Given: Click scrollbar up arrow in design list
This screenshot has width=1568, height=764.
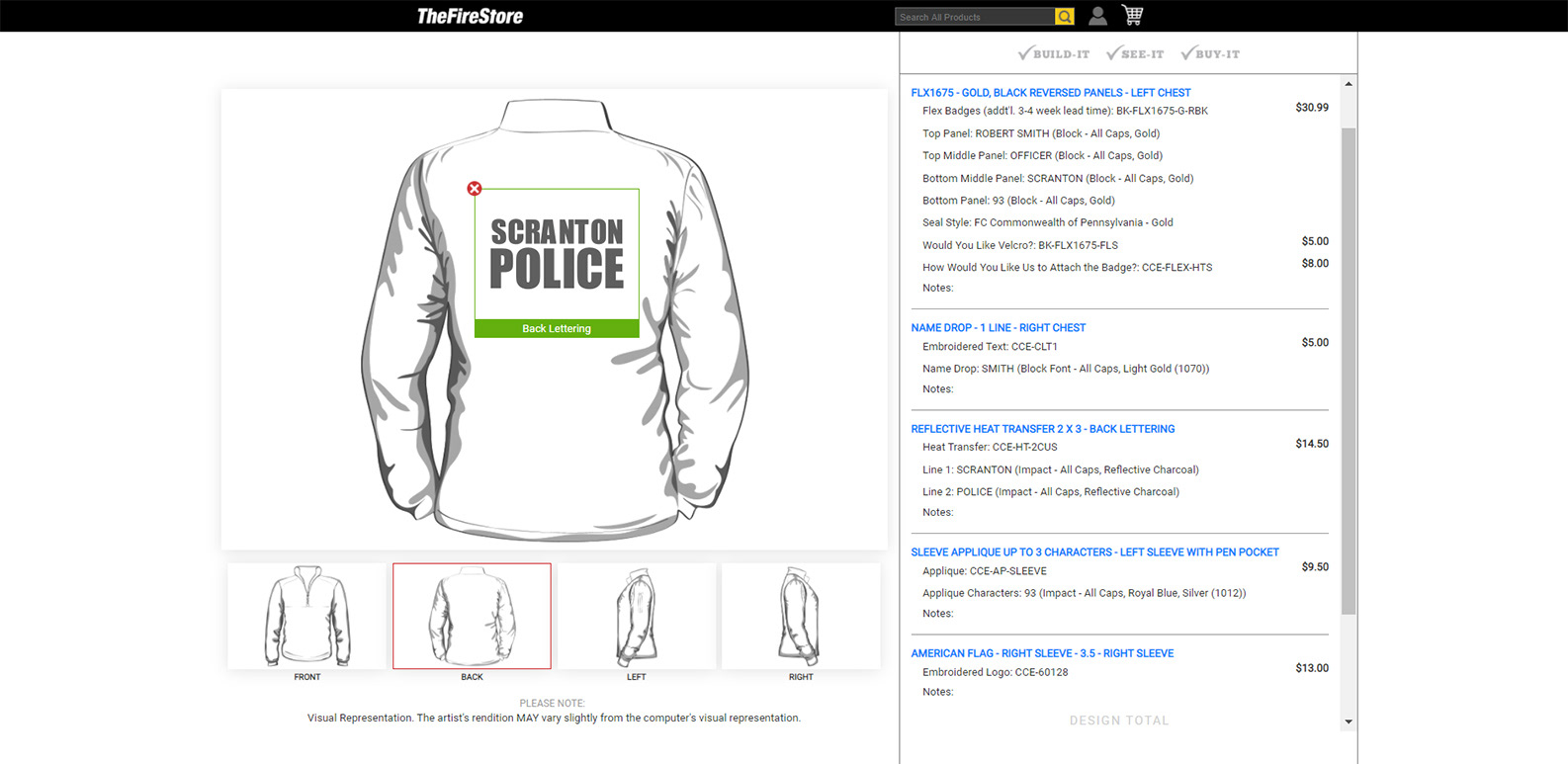Looking at the screenshot, I should point(1349,84).
